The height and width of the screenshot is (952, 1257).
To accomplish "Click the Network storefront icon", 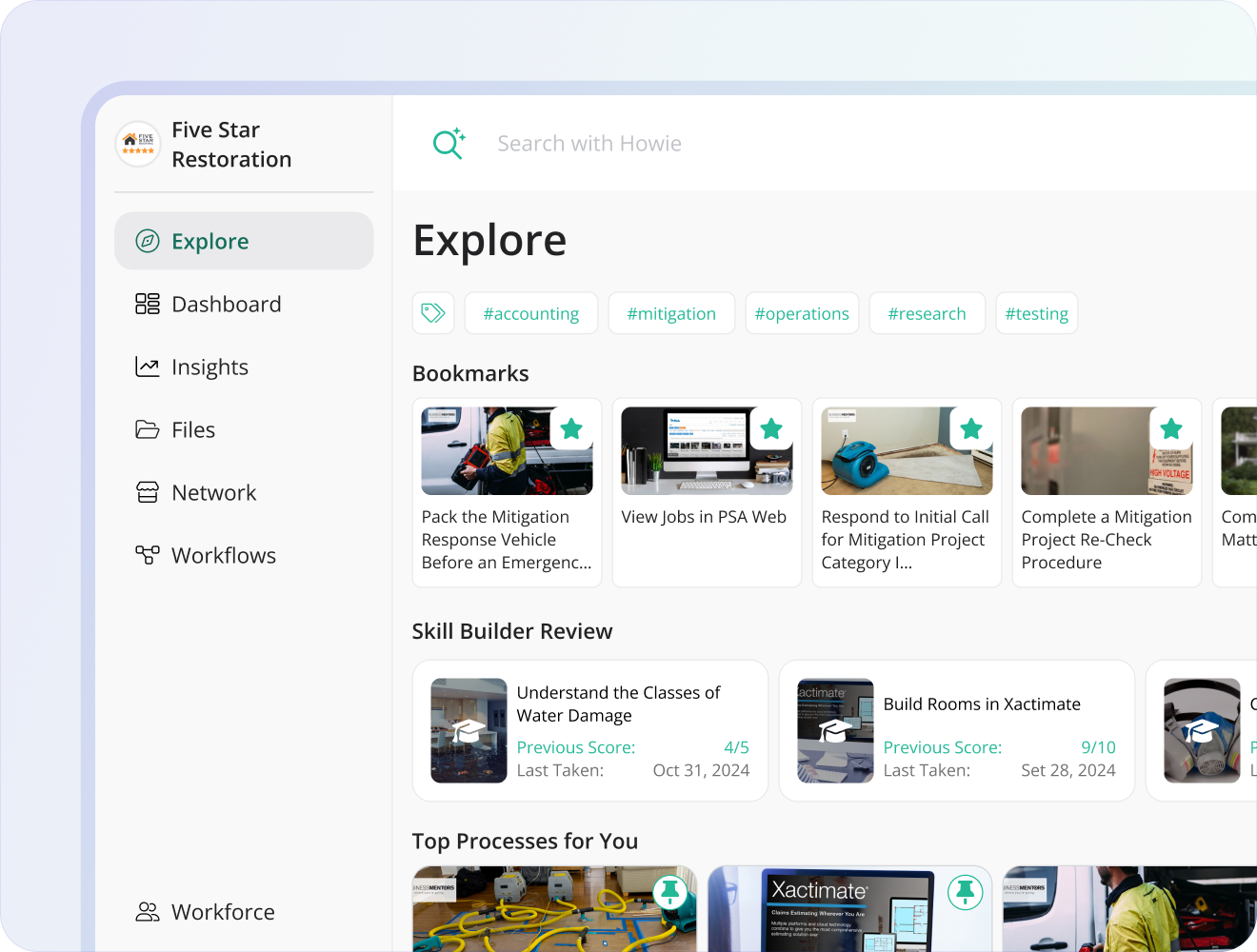I will click(x=148, y=492).
